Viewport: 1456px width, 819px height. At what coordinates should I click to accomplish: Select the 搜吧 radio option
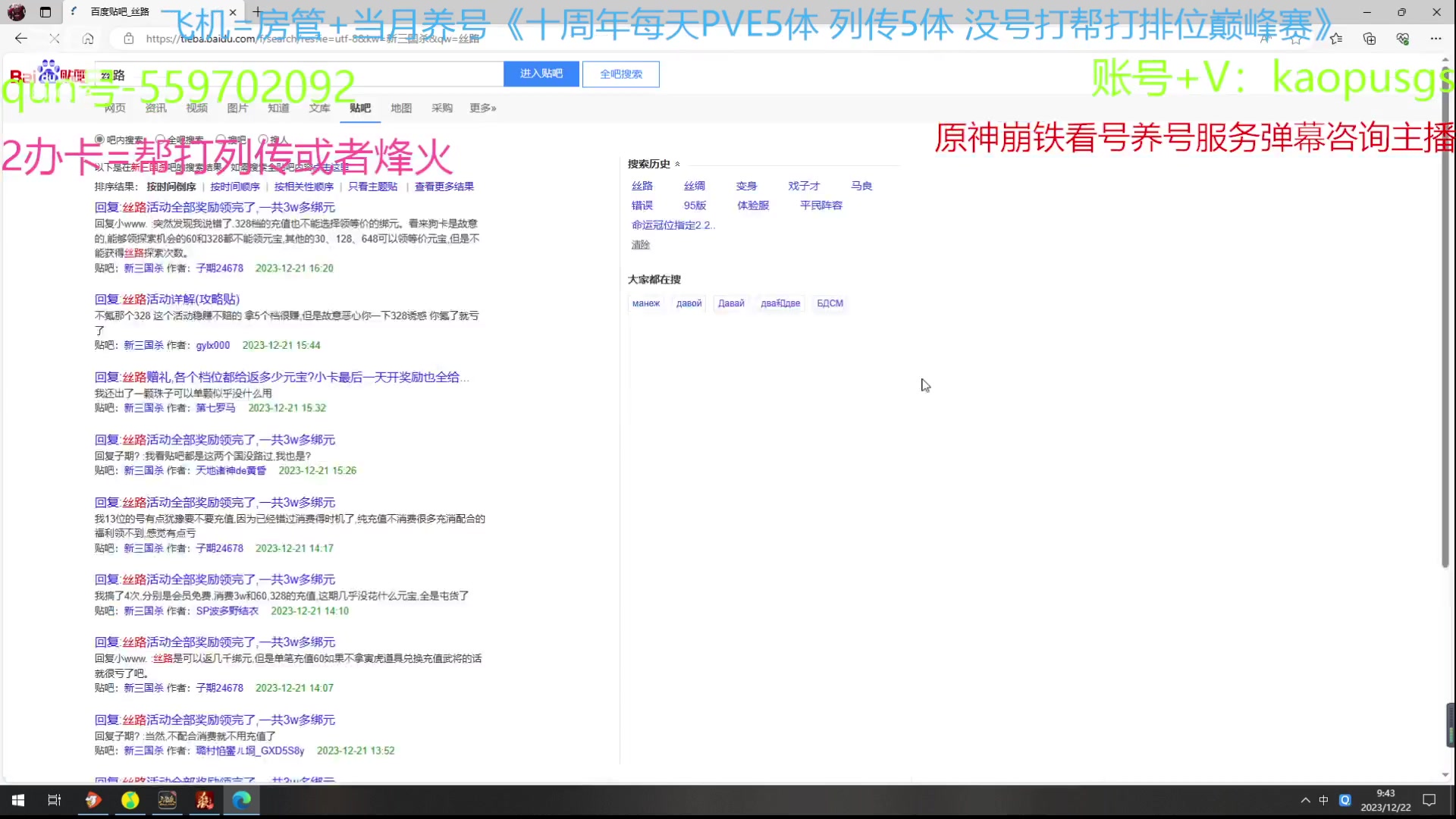pyautogui.click(x=221, y=140)
